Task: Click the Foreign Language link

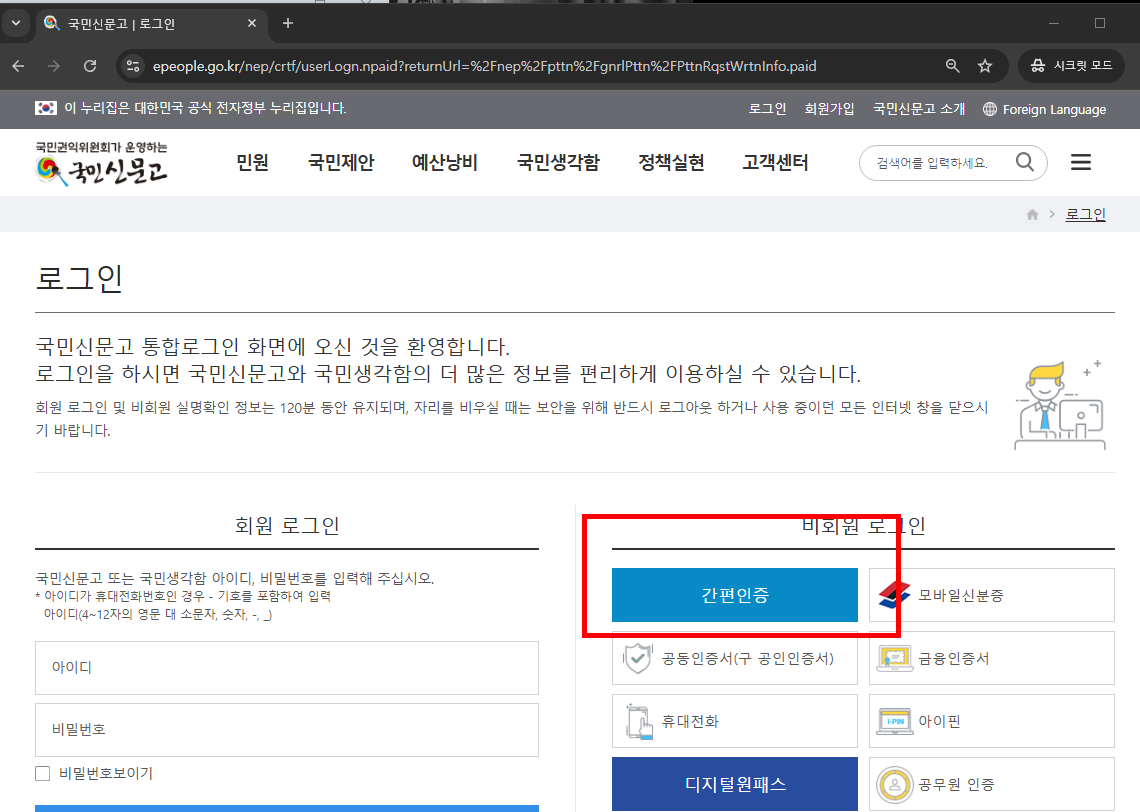Action: tap(1054, 109)
